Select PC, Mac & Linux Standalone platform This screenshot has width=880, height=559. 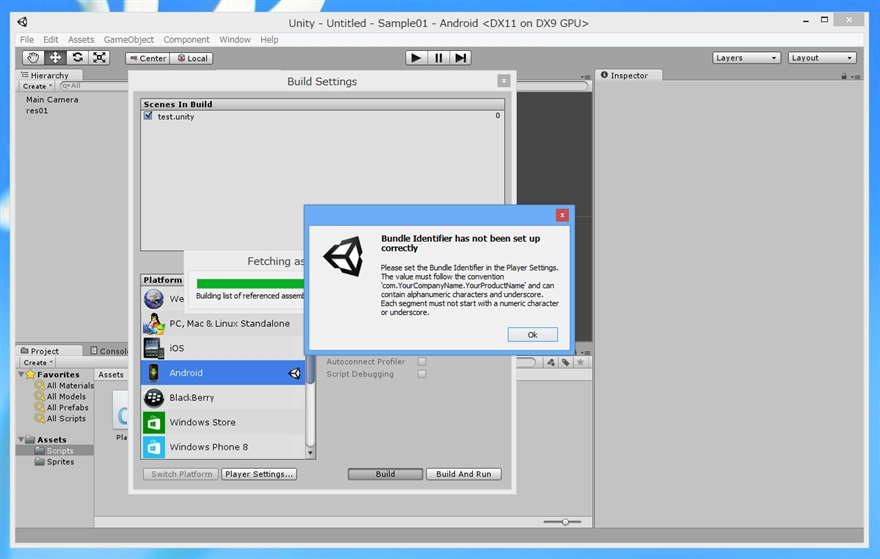[x=223, y=323]
